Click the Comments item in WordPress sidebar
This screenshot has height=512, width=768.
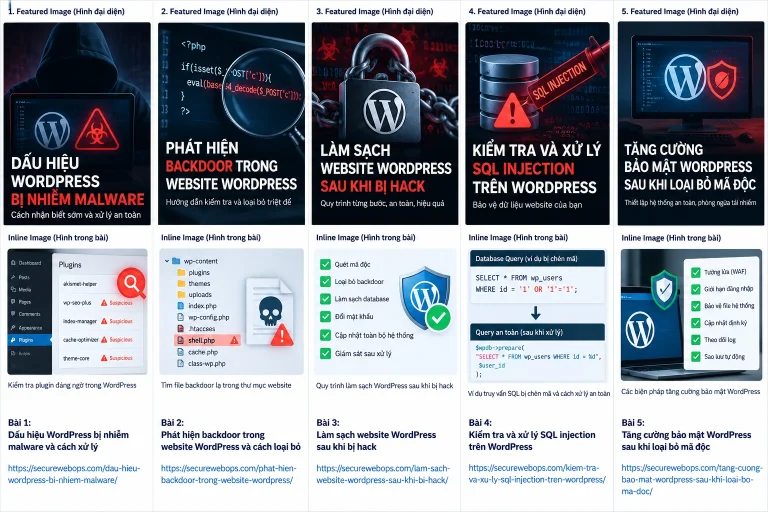tap(25, 314)
